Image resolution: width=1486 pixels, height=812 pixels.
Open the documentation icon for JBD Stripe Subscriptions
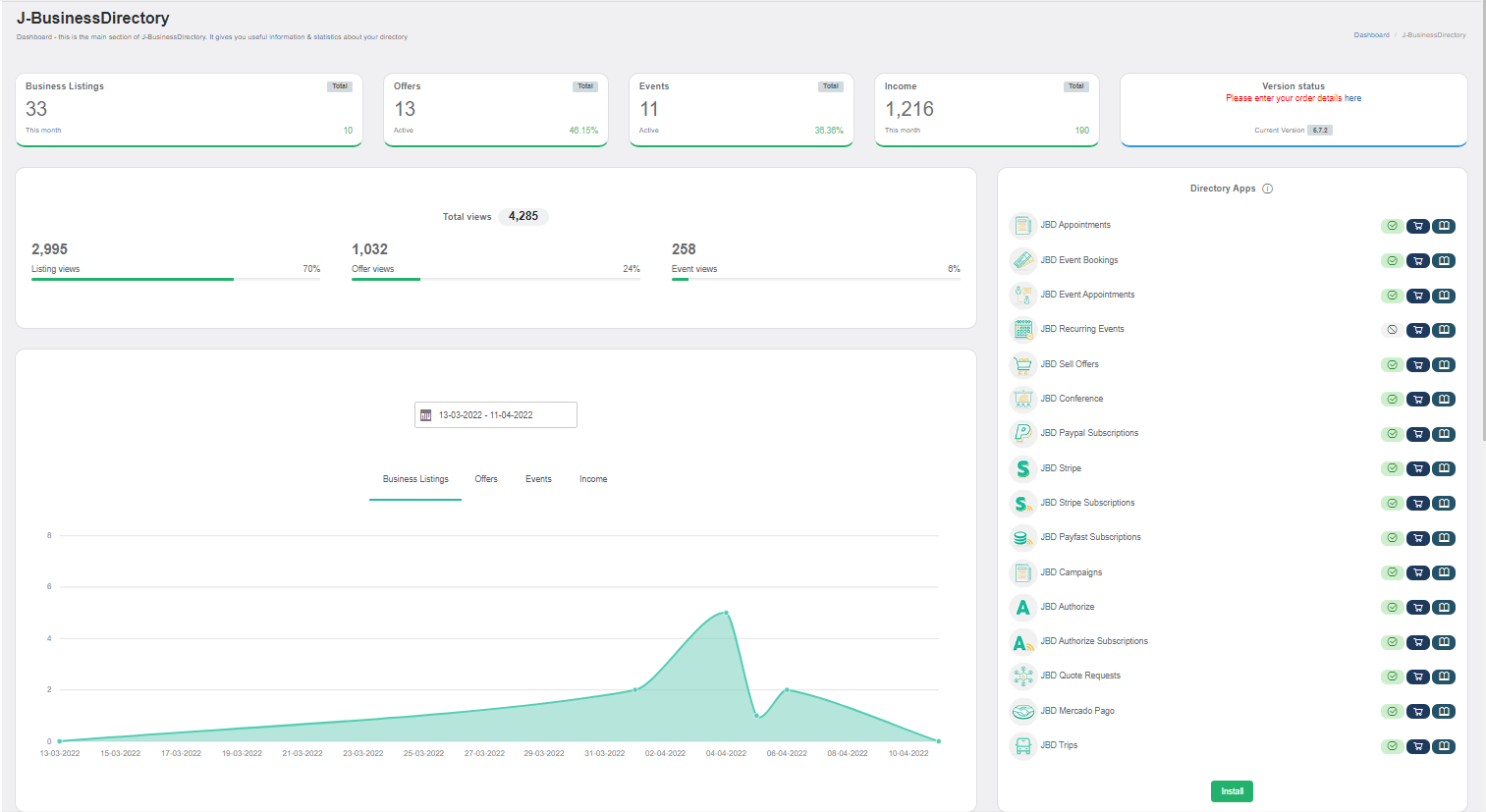[1444, 504]
